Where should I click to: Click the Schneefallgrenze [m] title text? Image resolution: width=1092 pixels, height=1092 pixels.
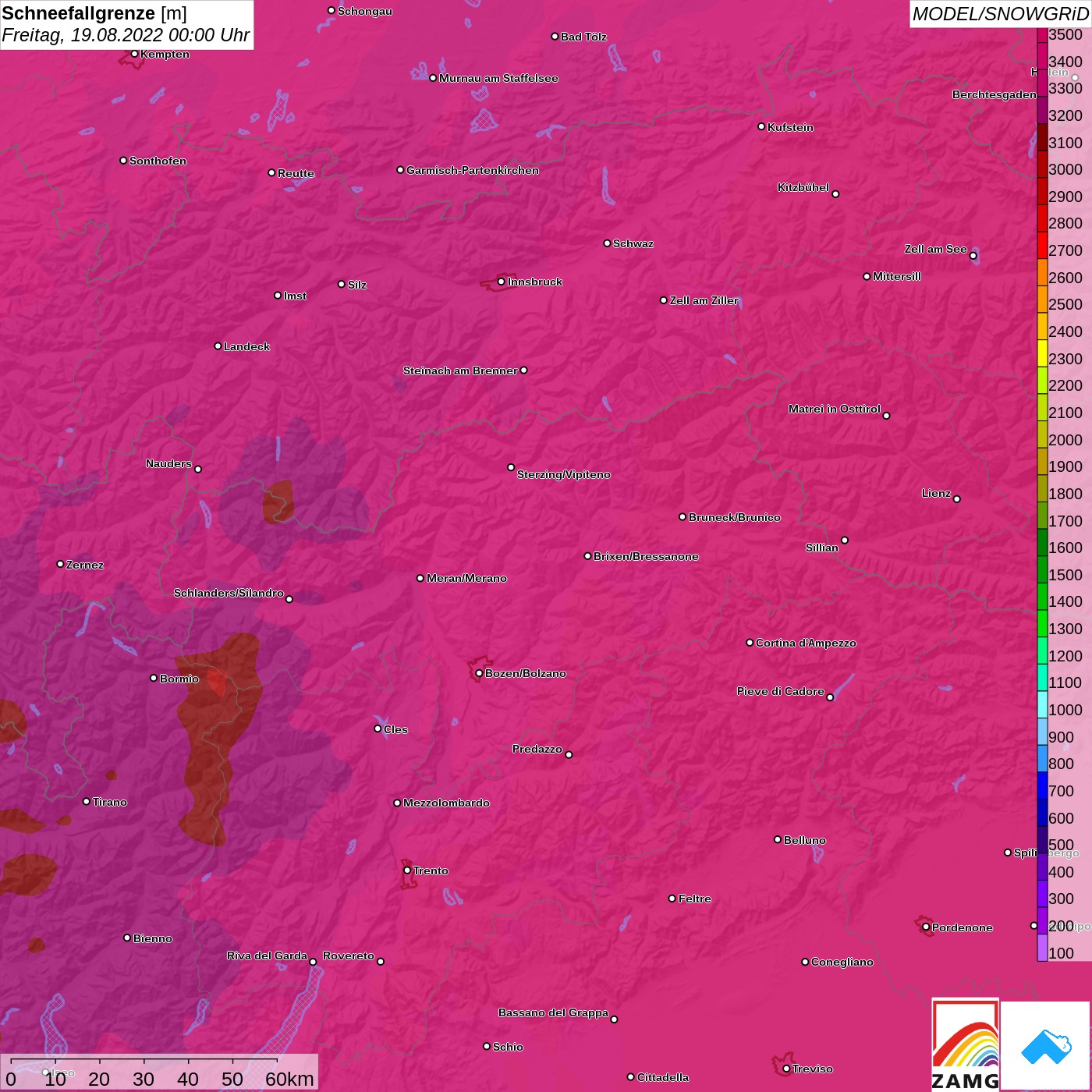(x=94, y=13)
